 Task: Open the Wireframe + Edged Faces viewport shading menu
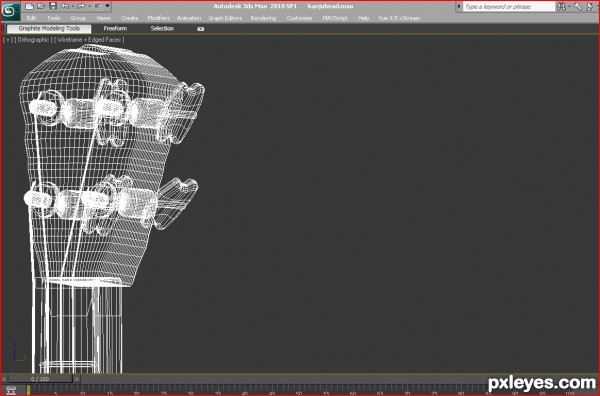point(89,39)
